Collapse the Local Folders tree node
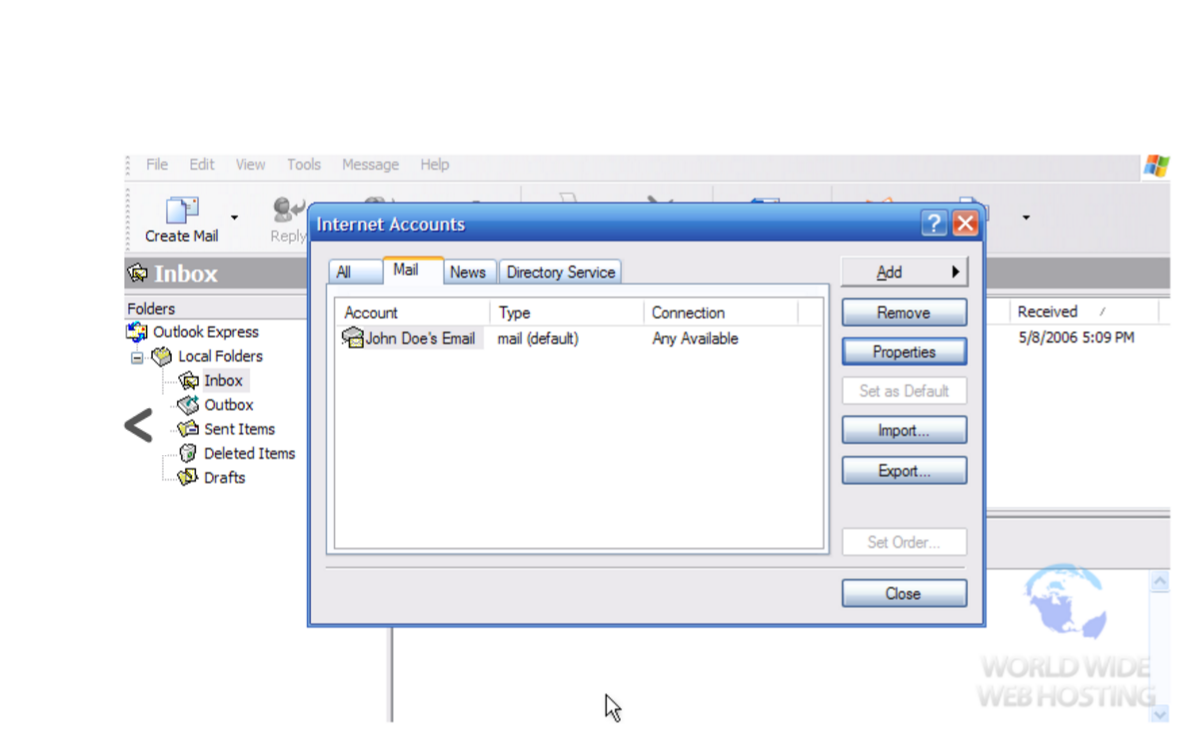Screen dimensions: 1178x733 [x=137, y=357]
